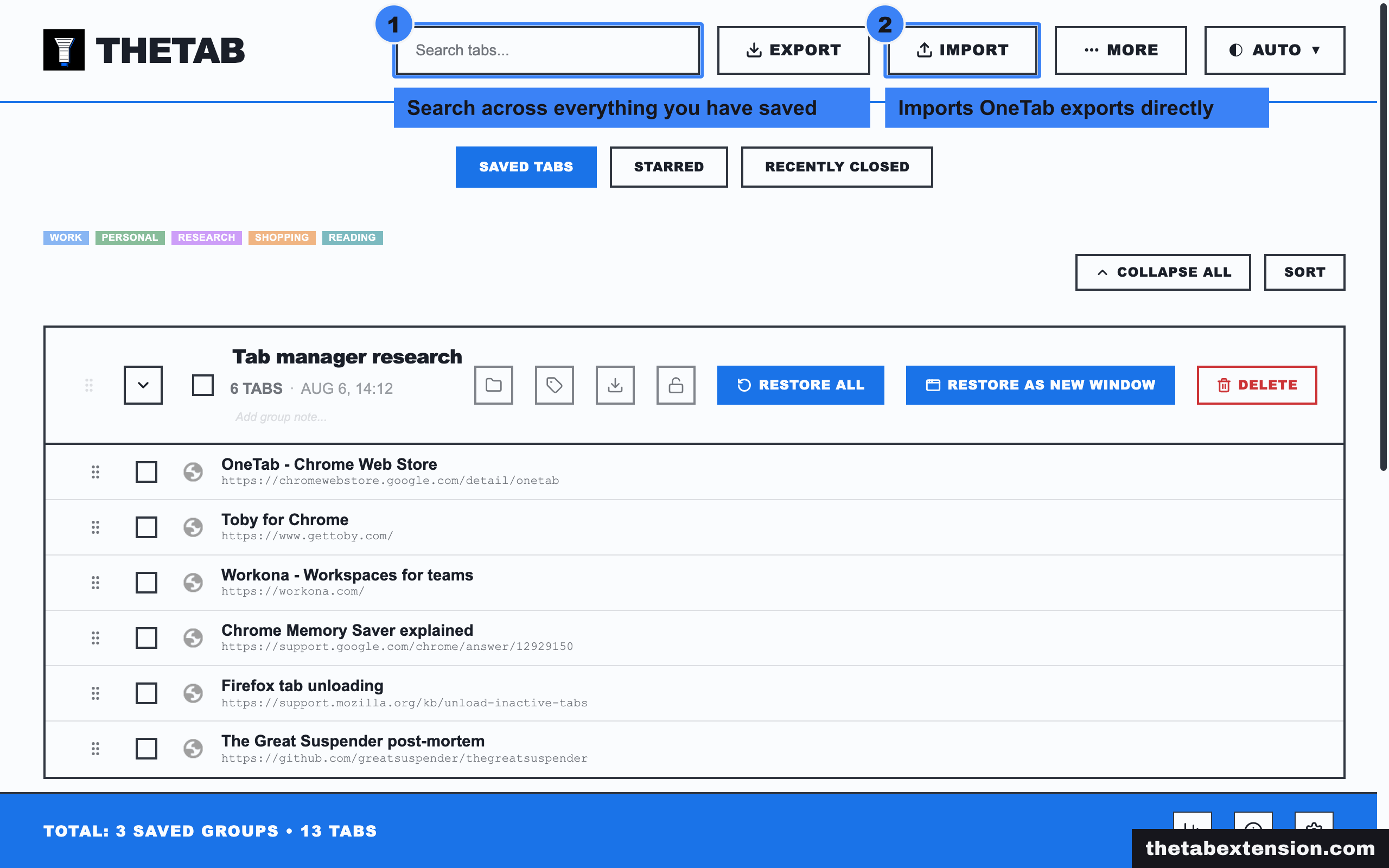1389x868 pixels.
Task: Click the tag icon on Tab manager research group
Action: click(555, 385)
